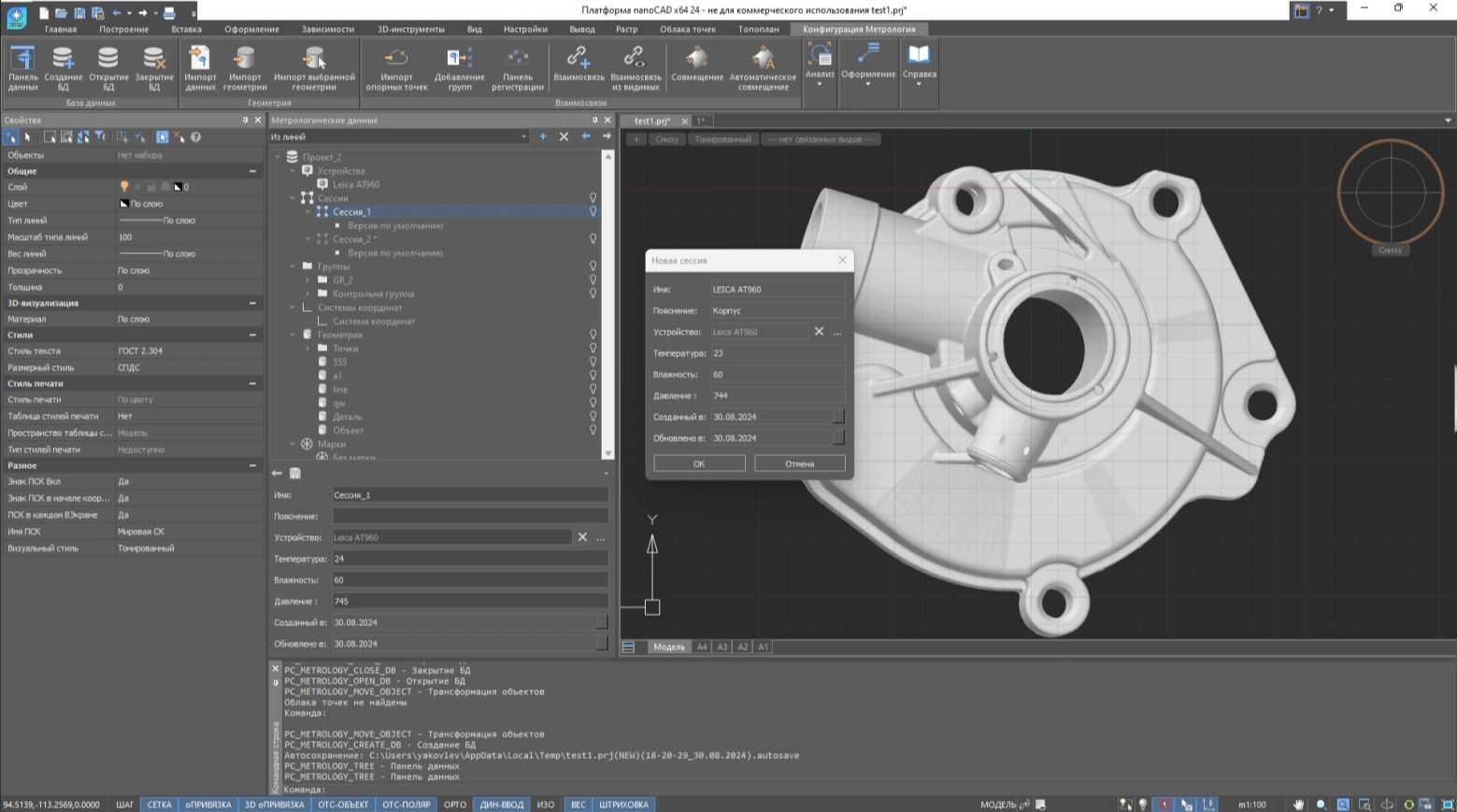Expand the GR_2 group node

(307, 280)
